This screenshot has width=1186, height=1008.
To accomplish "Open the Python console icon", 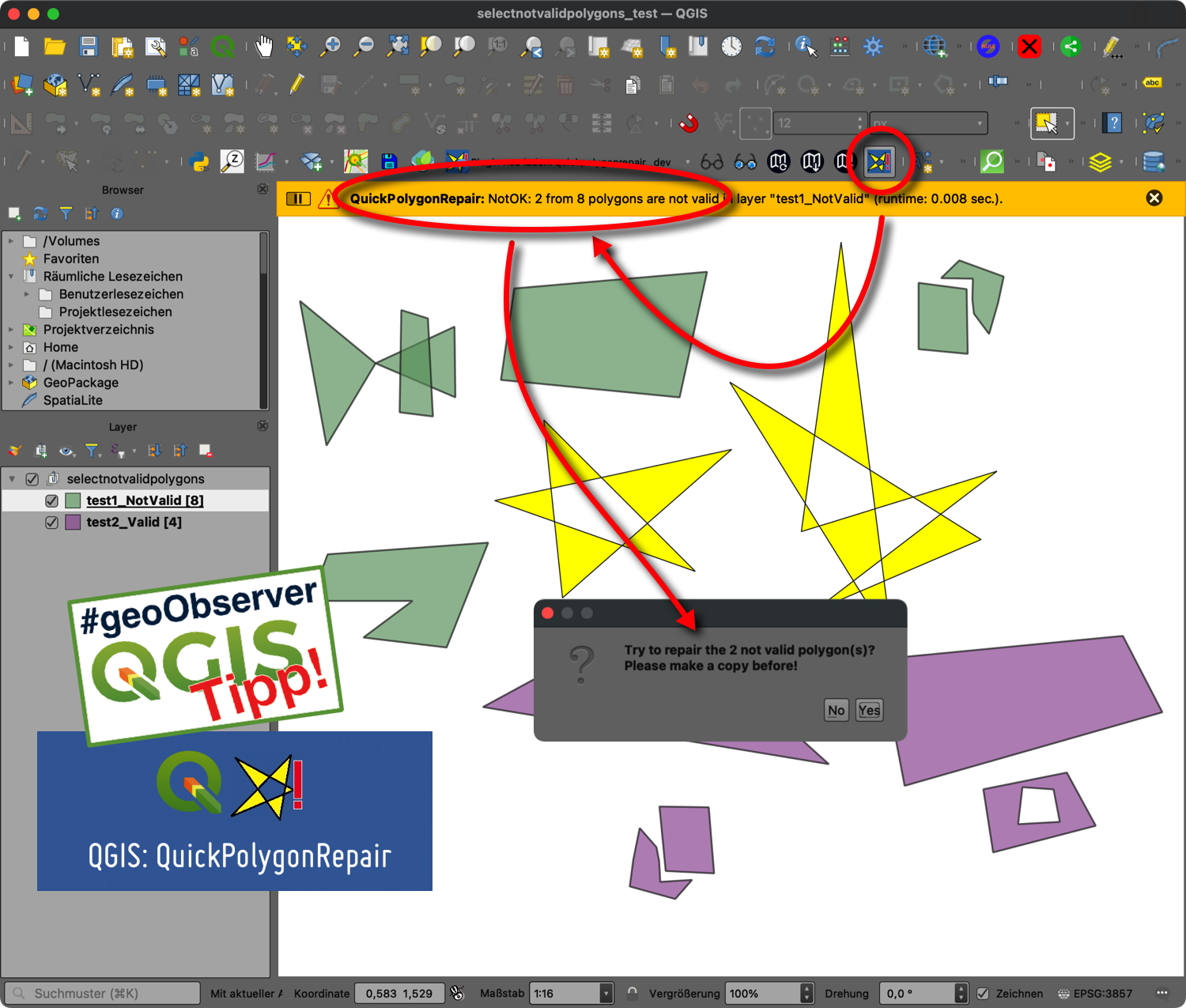I will tap(200, 162).
